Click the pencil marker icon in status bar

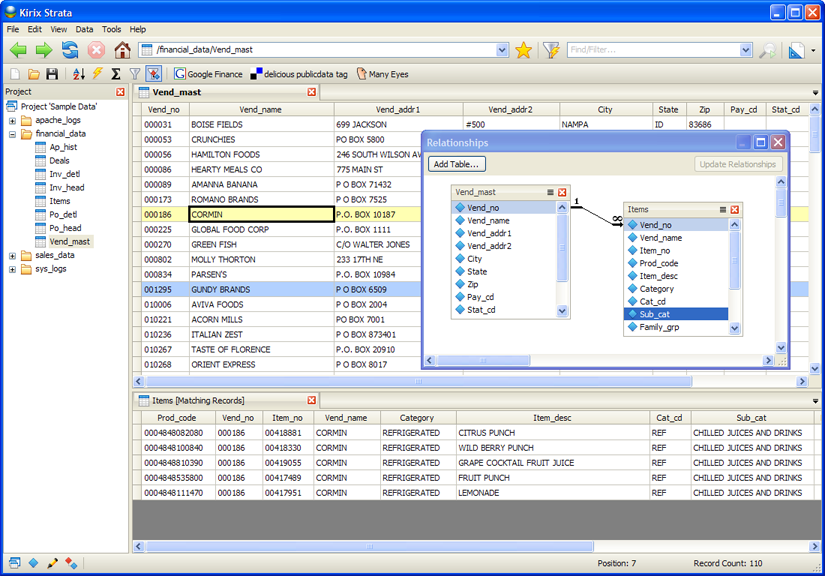pos(53,564)
